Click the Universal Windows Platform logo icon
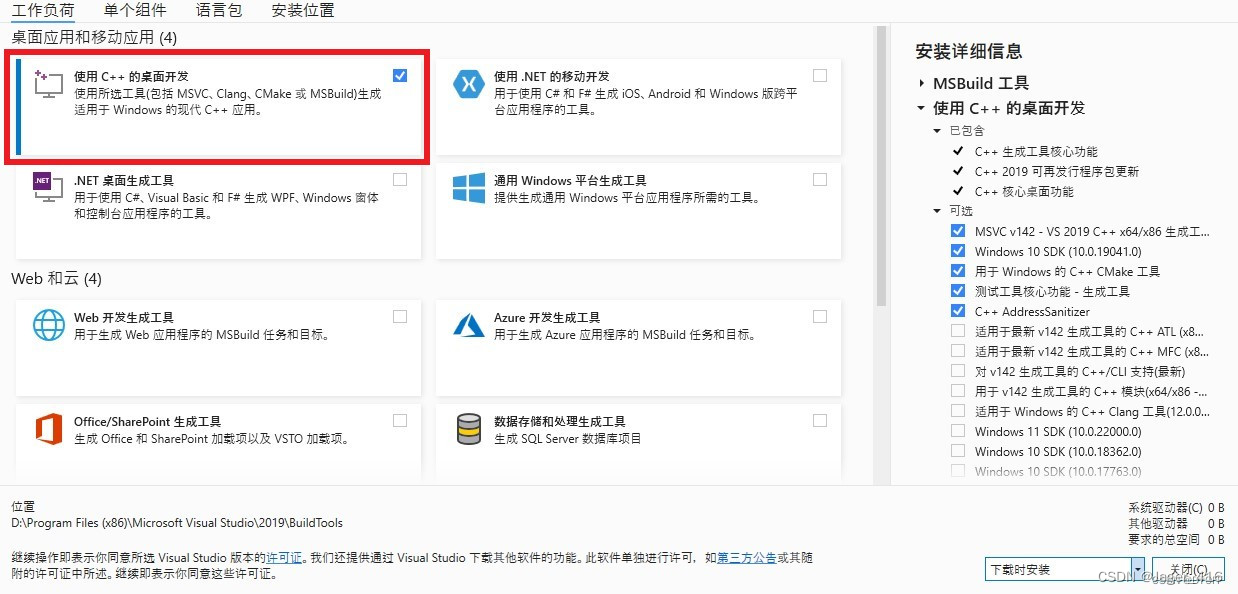1238x594 pixels. 468,188
